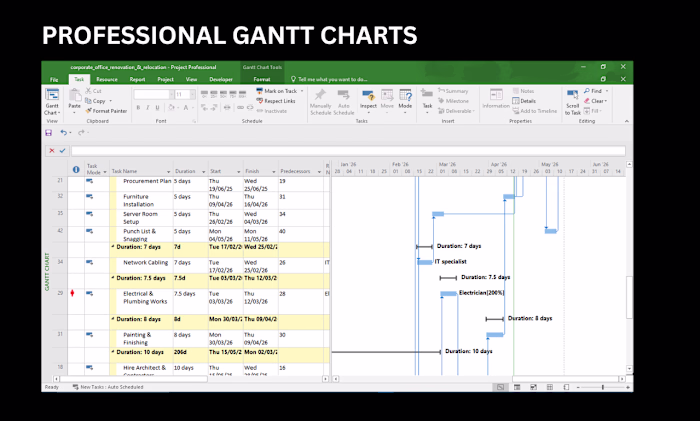Click the formula bar entry field

[348, 150]
